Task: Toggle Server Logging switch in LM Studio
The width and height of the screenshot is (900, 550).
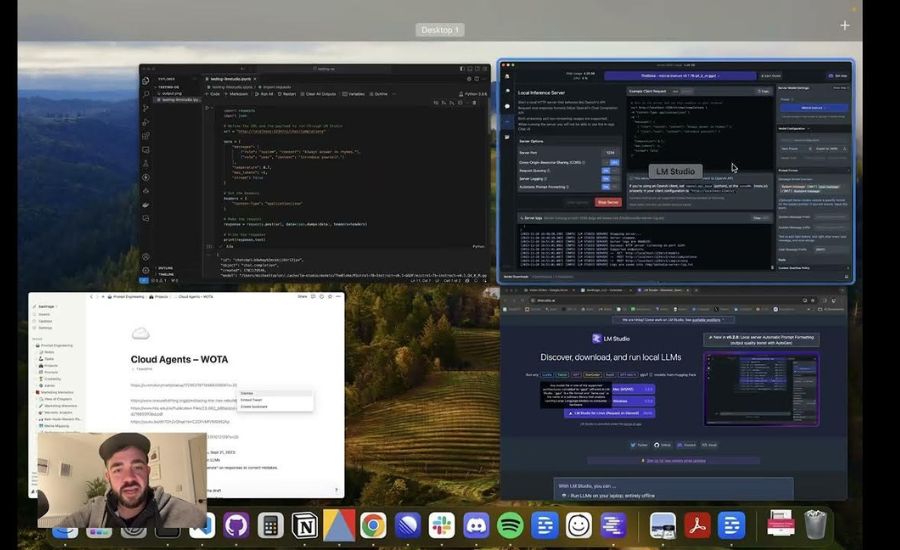Action: point(610,179)
